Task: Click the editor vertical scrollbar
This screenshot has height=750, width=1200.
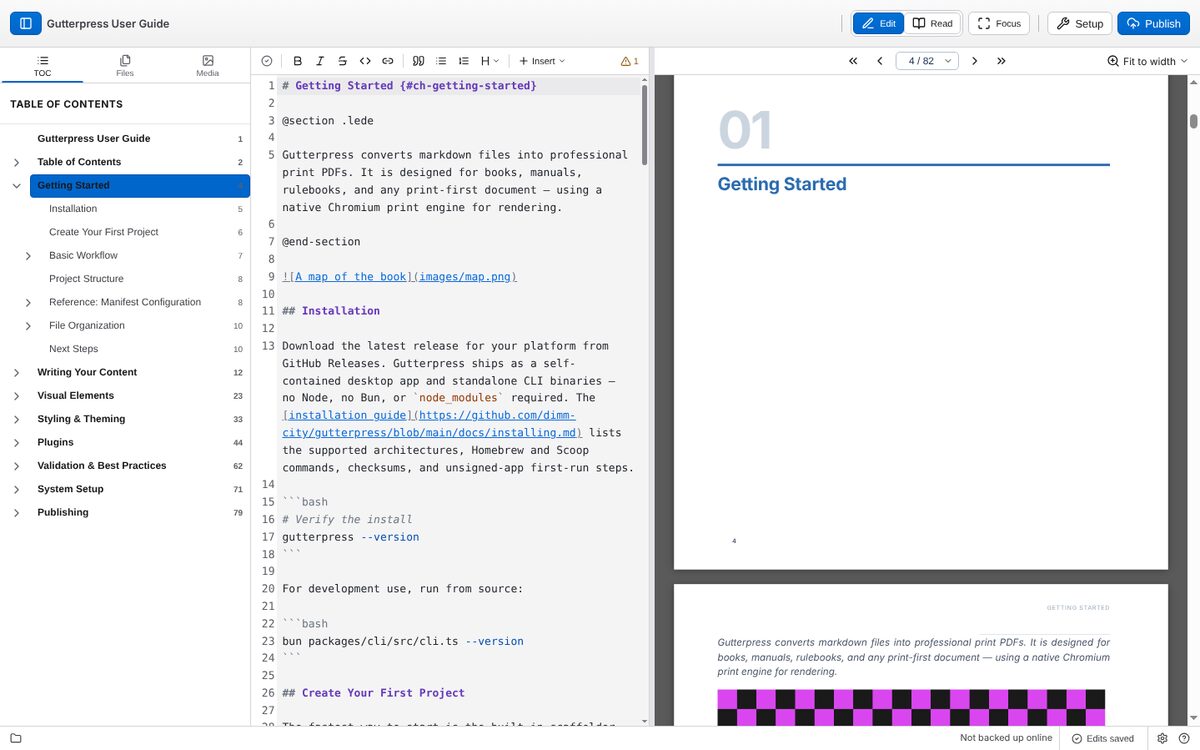Action: [644, 125]
